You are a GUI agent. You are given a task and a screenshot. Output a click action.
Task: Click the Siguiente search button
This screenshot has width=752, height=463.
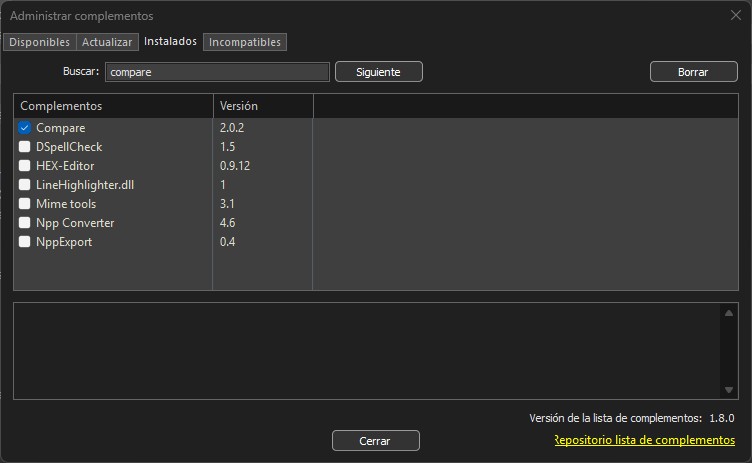pos(378,72)
